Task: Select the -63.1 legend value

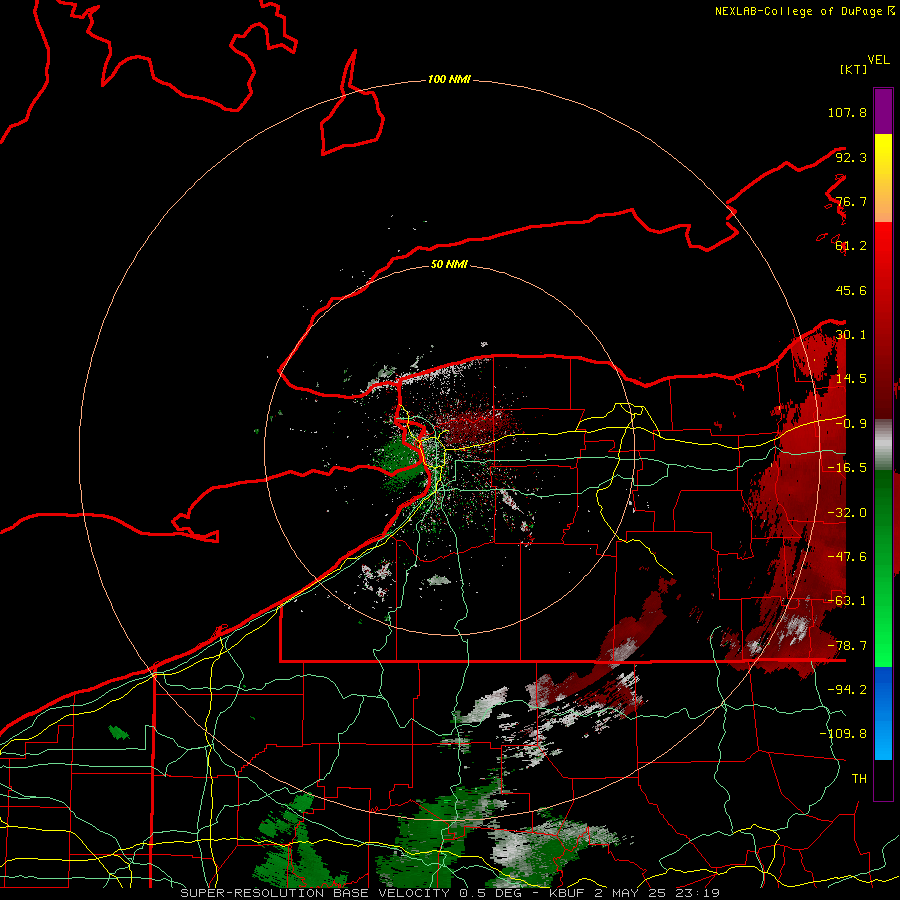Action: [x=847, y=601]
